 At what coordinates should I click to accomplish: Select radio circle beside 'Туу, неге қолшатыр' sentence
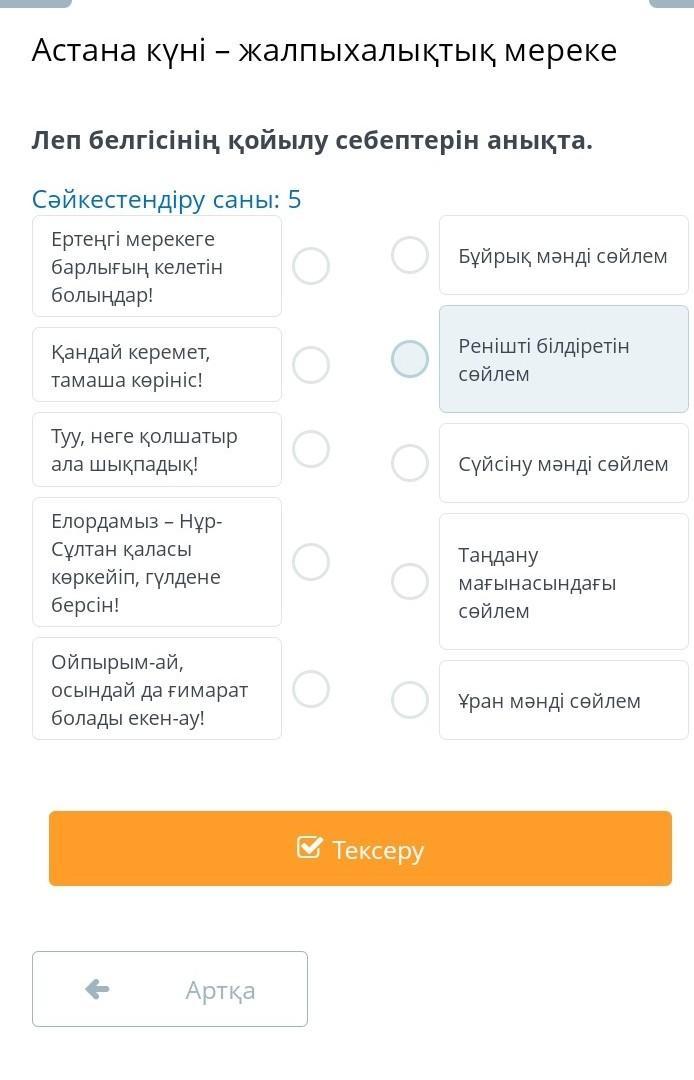click(x=311, y=449)
